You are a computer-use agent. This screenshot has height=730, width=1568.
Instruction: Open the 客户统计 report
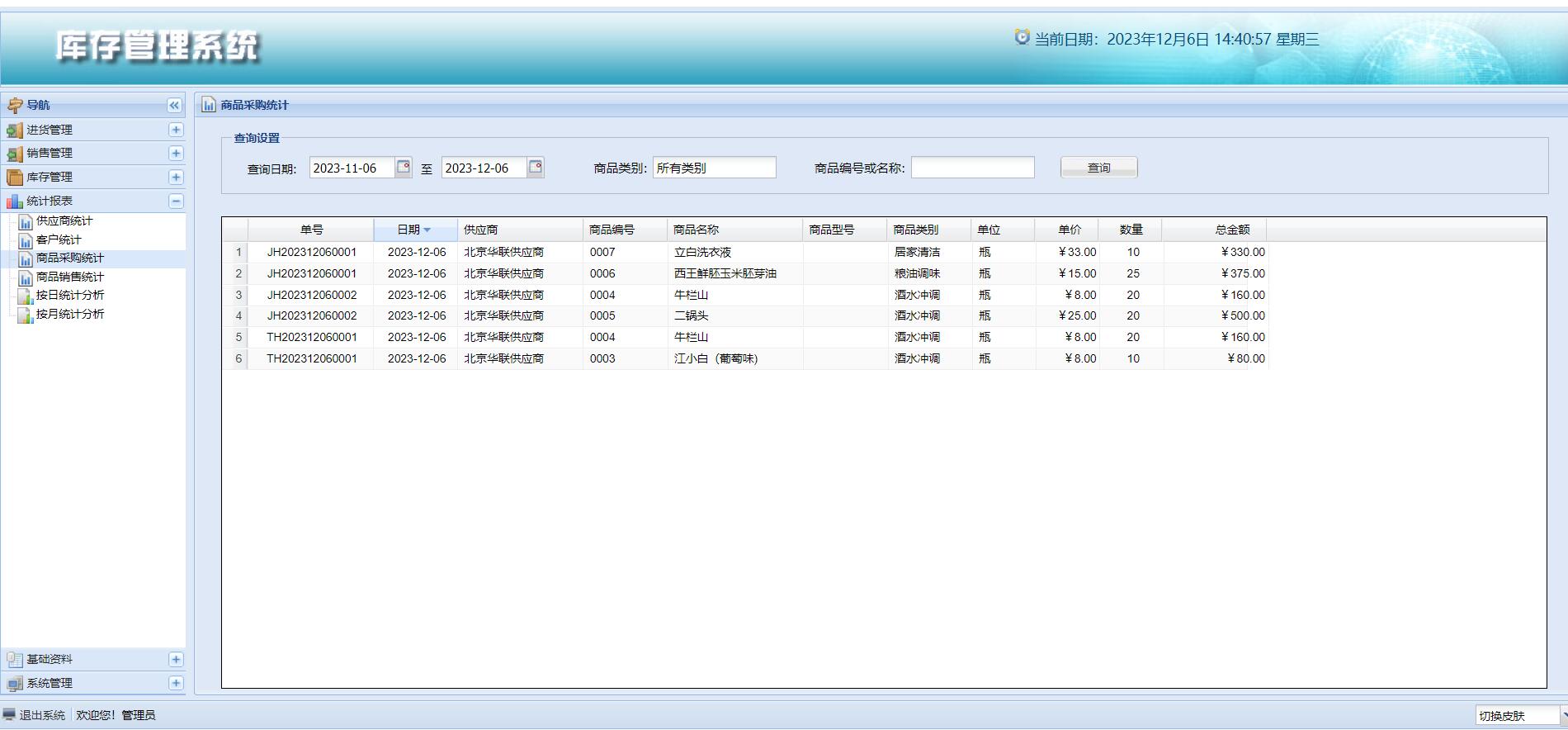coord(59,239)
